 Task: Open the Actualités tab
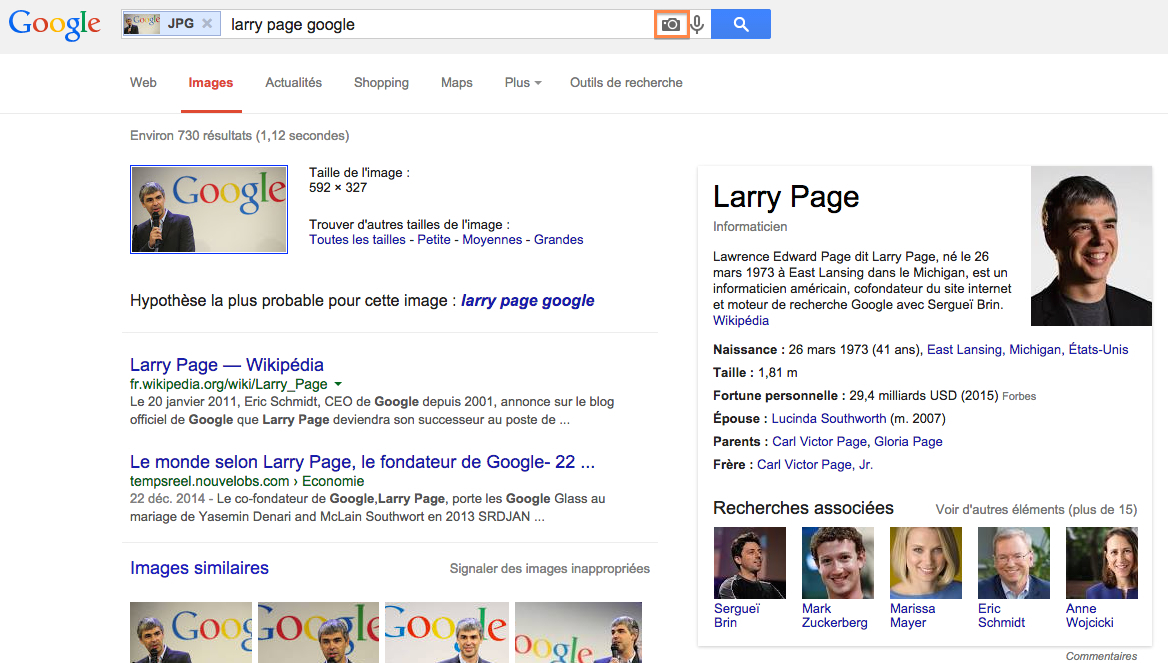click(x=293, y=83)
